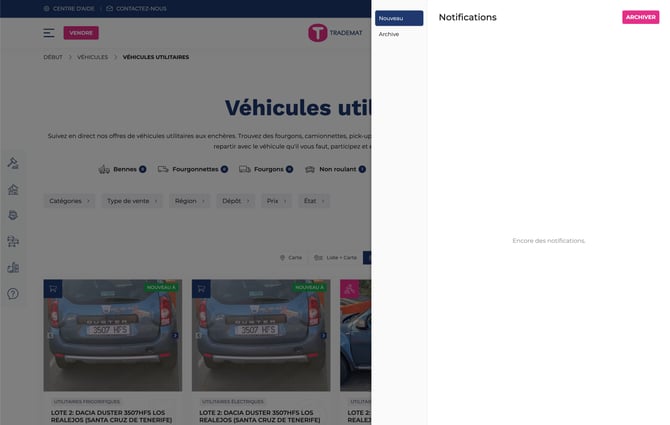This screenshot has height=425, width=670.
Task: Select the Archive notifications tab
Action: pos(389,34)
